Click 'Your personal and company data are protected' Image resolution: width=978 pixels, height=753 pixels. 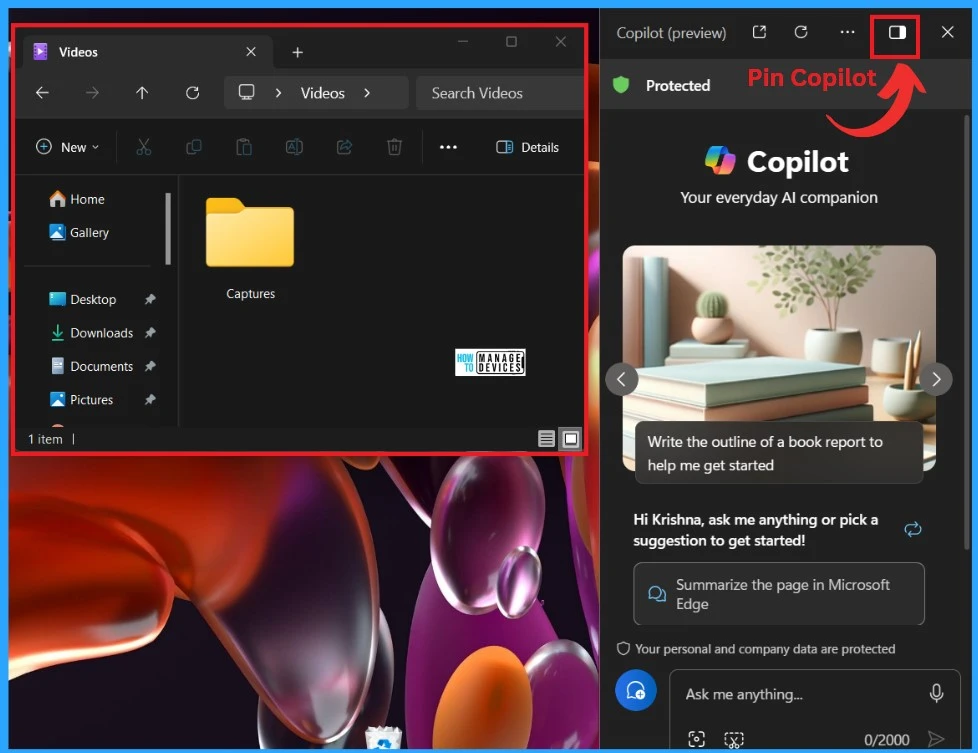point(765,649)
